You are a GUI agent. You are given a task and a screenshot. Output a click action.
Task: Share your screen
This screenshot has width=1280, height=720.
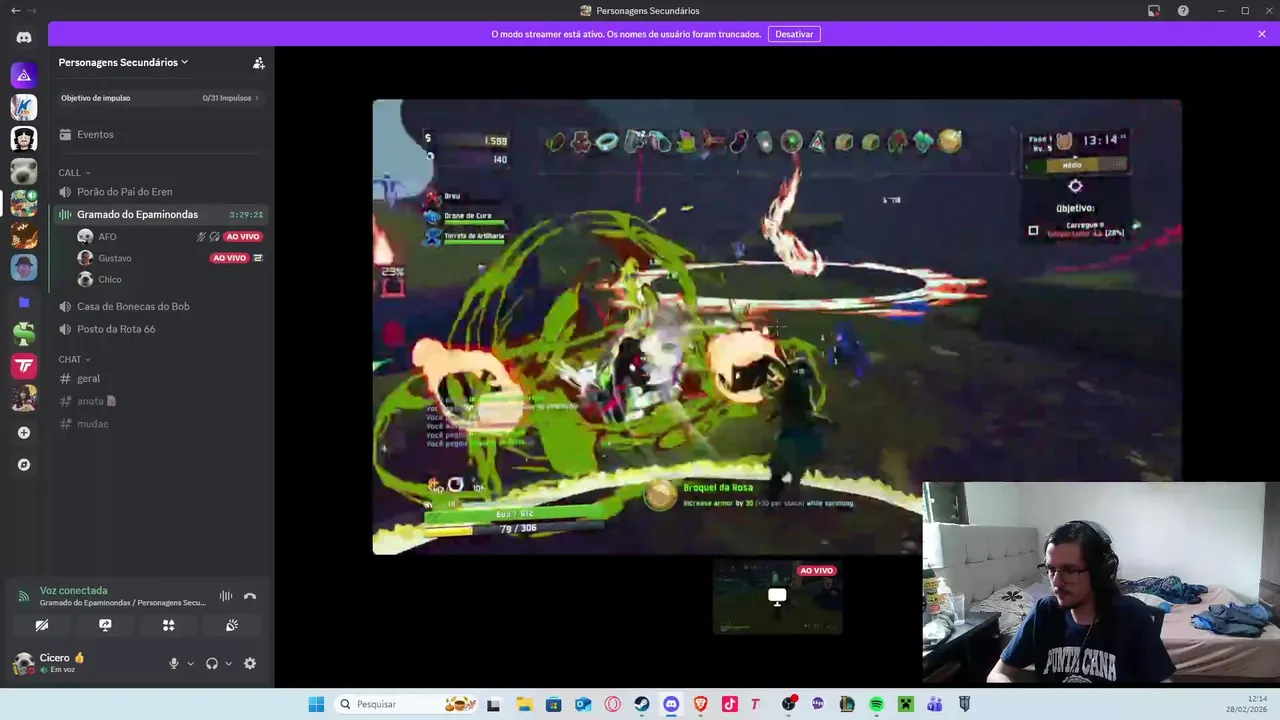(x=105, y=625)
